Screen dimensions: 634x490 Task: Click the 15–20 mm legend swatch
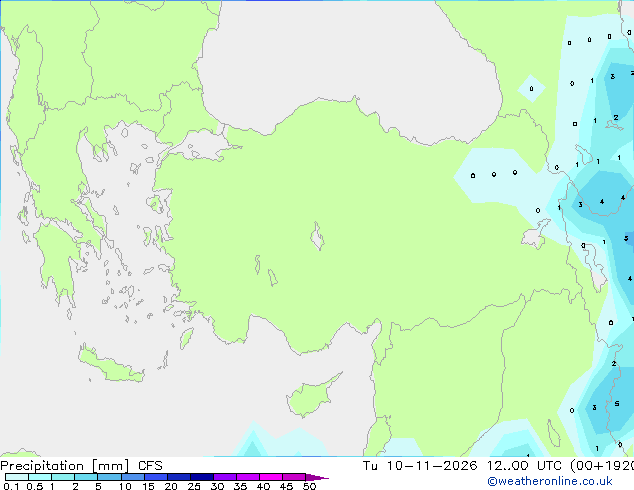pyautogui.click(x=155, y=477)
